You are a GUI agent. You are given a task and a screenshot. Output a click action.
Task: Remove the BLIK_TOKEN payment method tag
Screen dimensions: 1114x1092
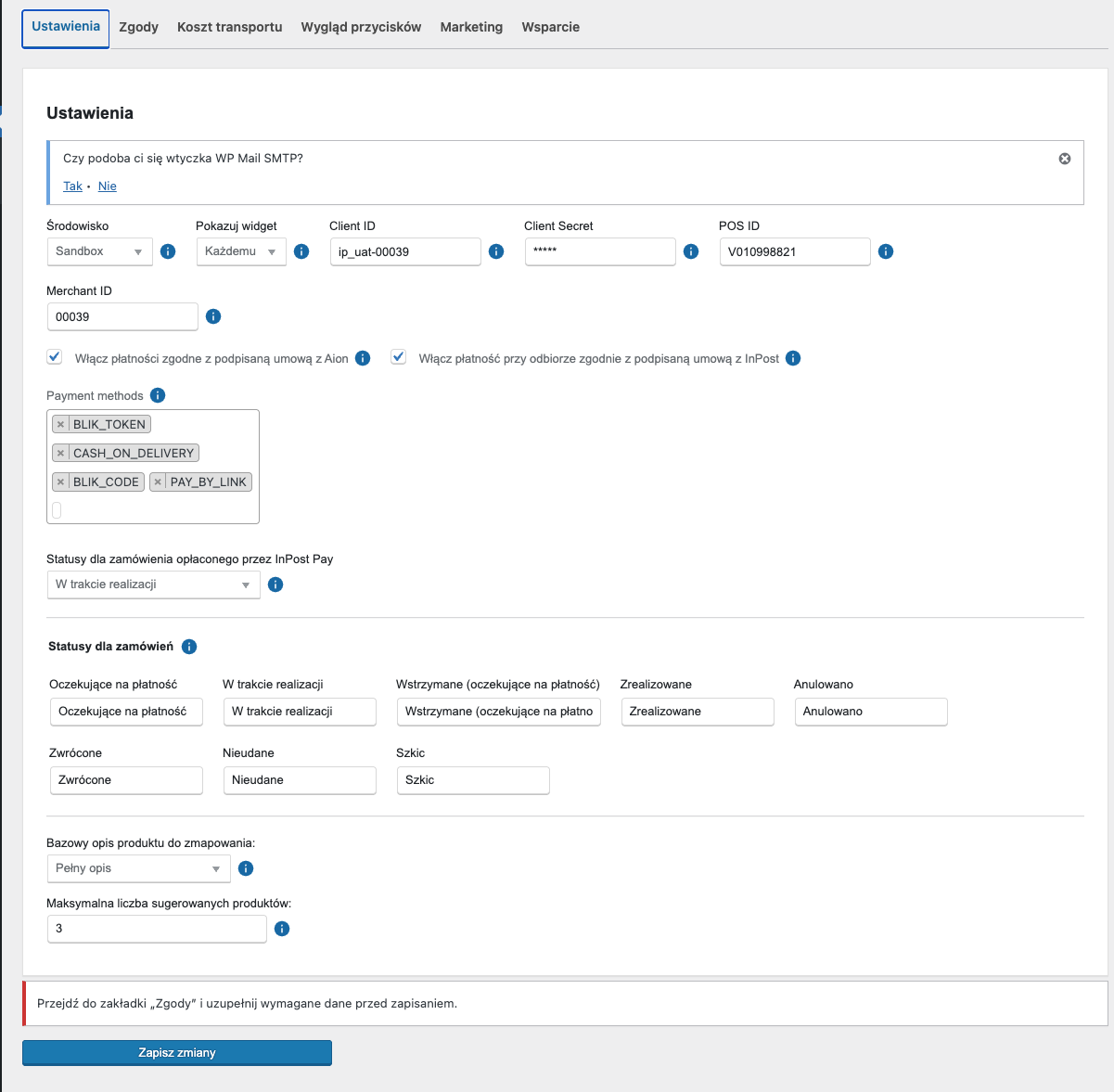pyautogui.click(x=61, y=424)
